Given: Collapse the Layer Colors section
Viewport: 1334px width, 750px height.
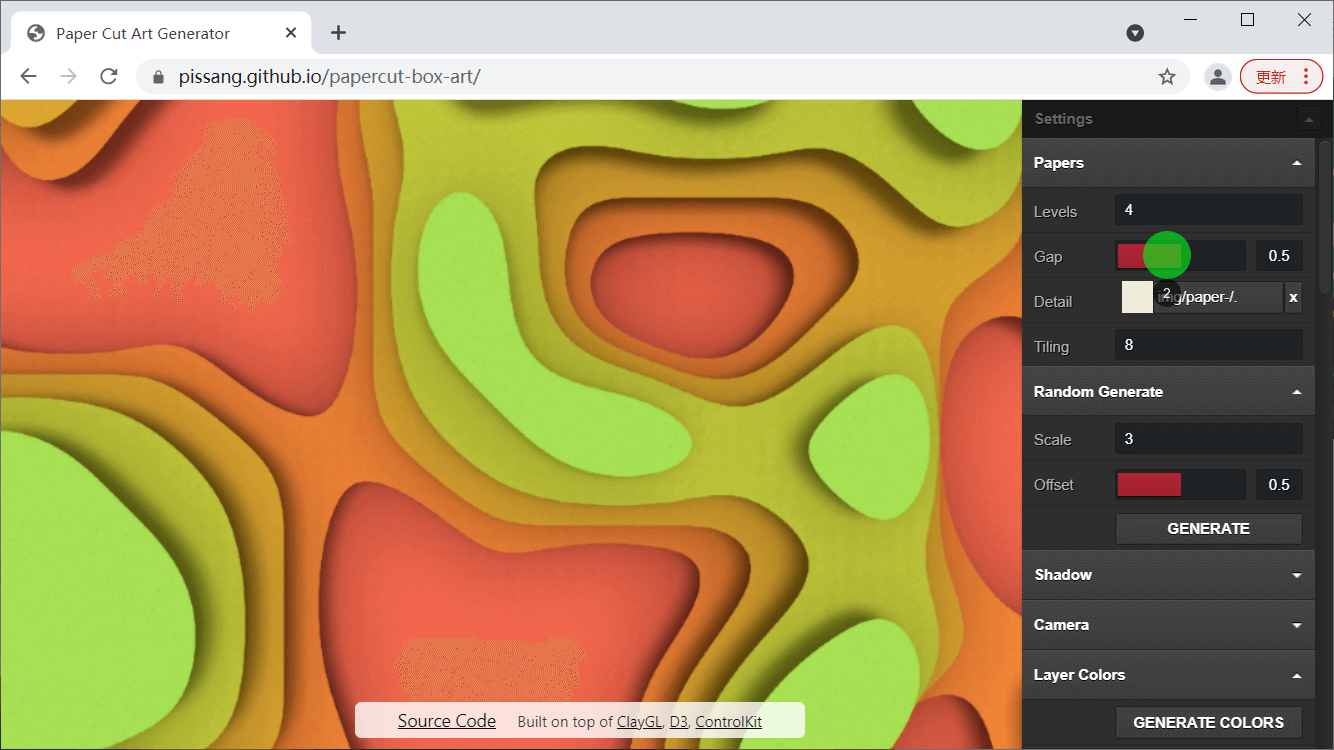Looking at the screenshot, I should point(1297,675).
